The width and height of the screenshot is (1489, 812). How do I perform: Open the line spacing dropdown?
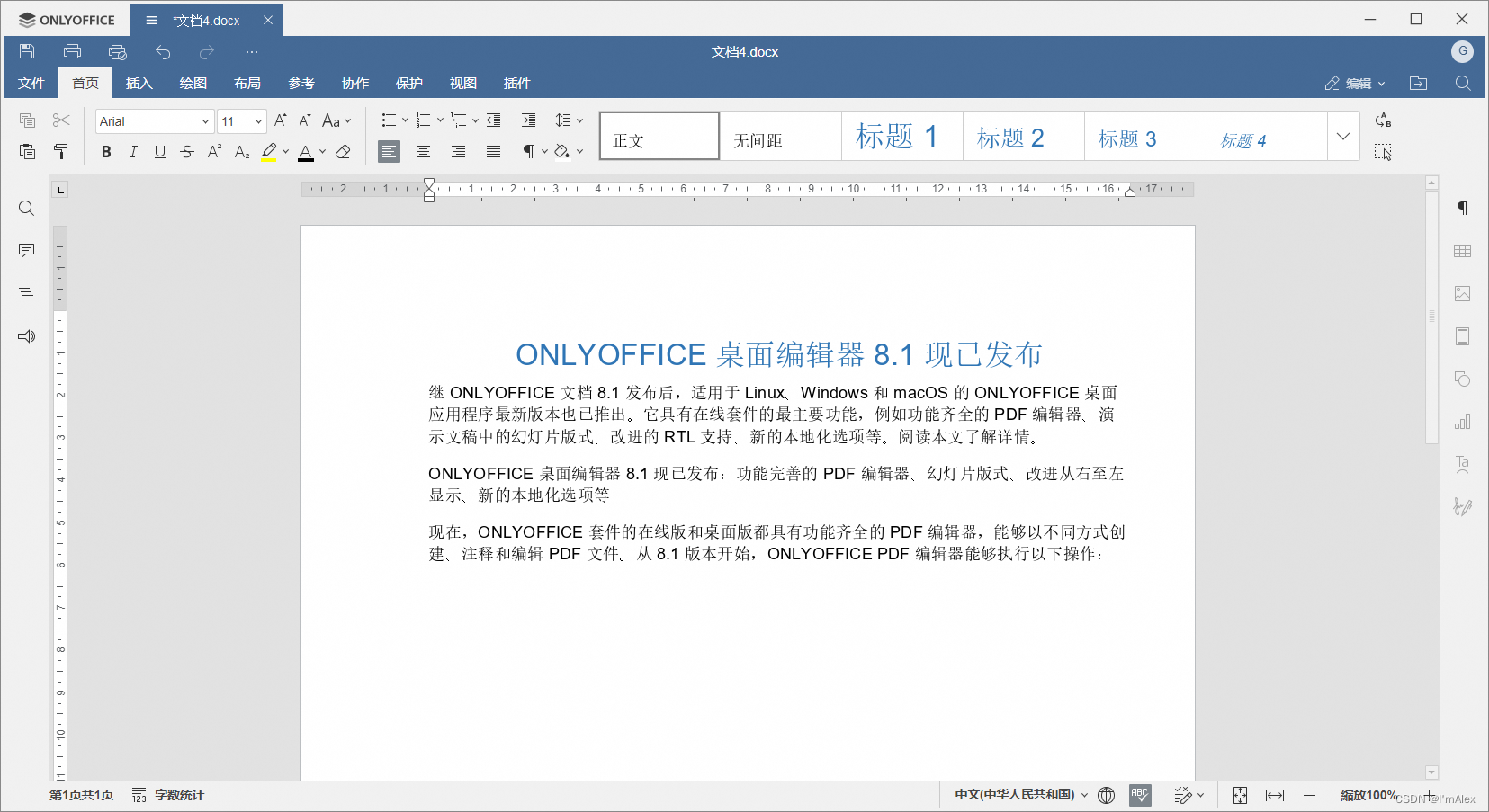click(569, 120)
